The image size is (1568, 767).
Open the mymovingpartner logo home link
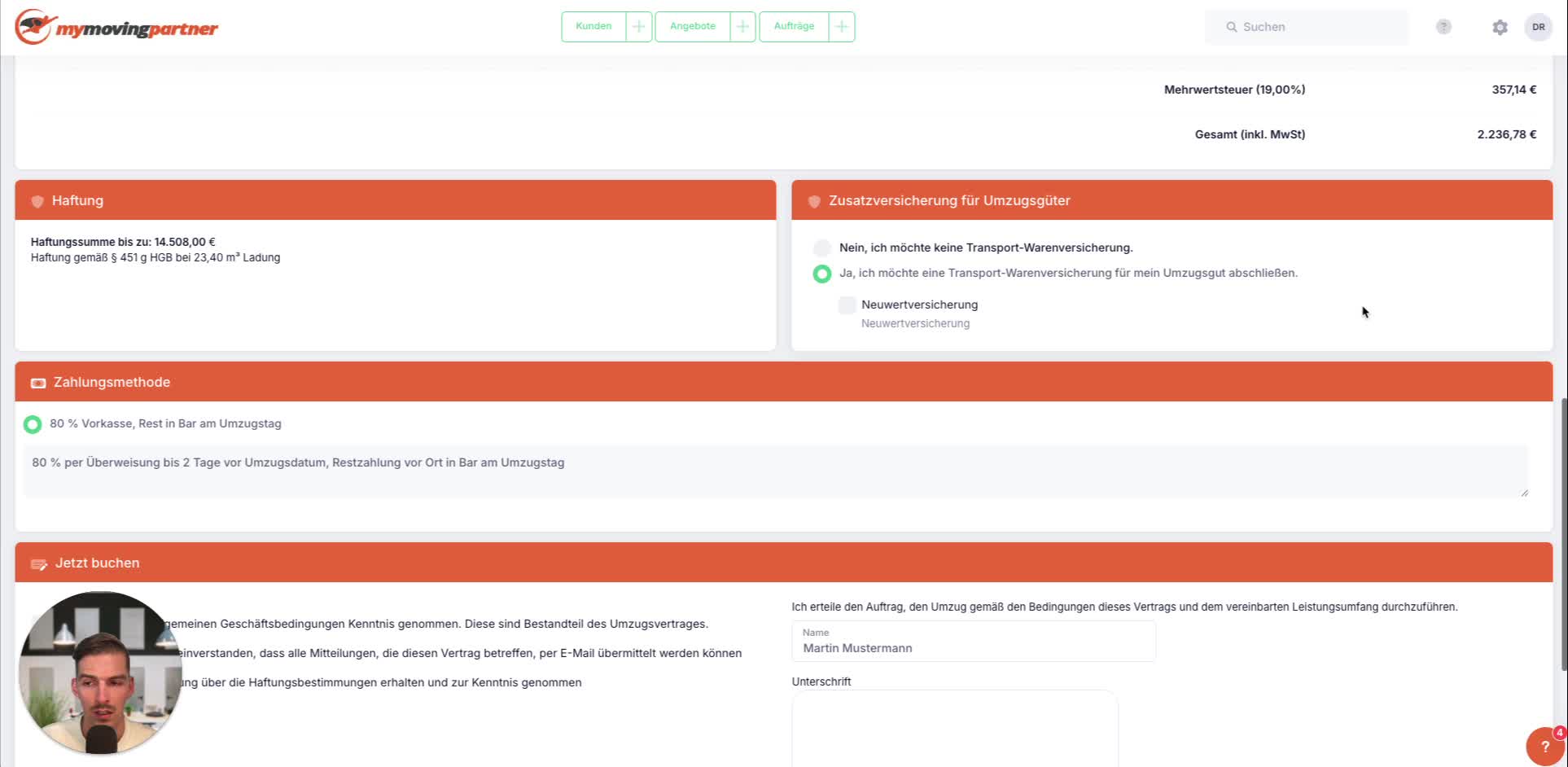(x=116, y=28)
